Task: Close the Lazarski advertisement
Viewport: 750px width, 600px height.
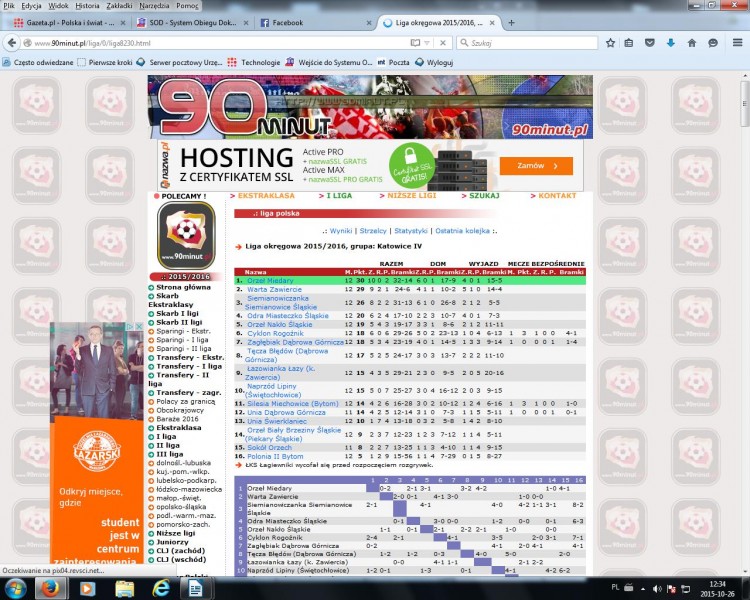Action: [139, 326]
